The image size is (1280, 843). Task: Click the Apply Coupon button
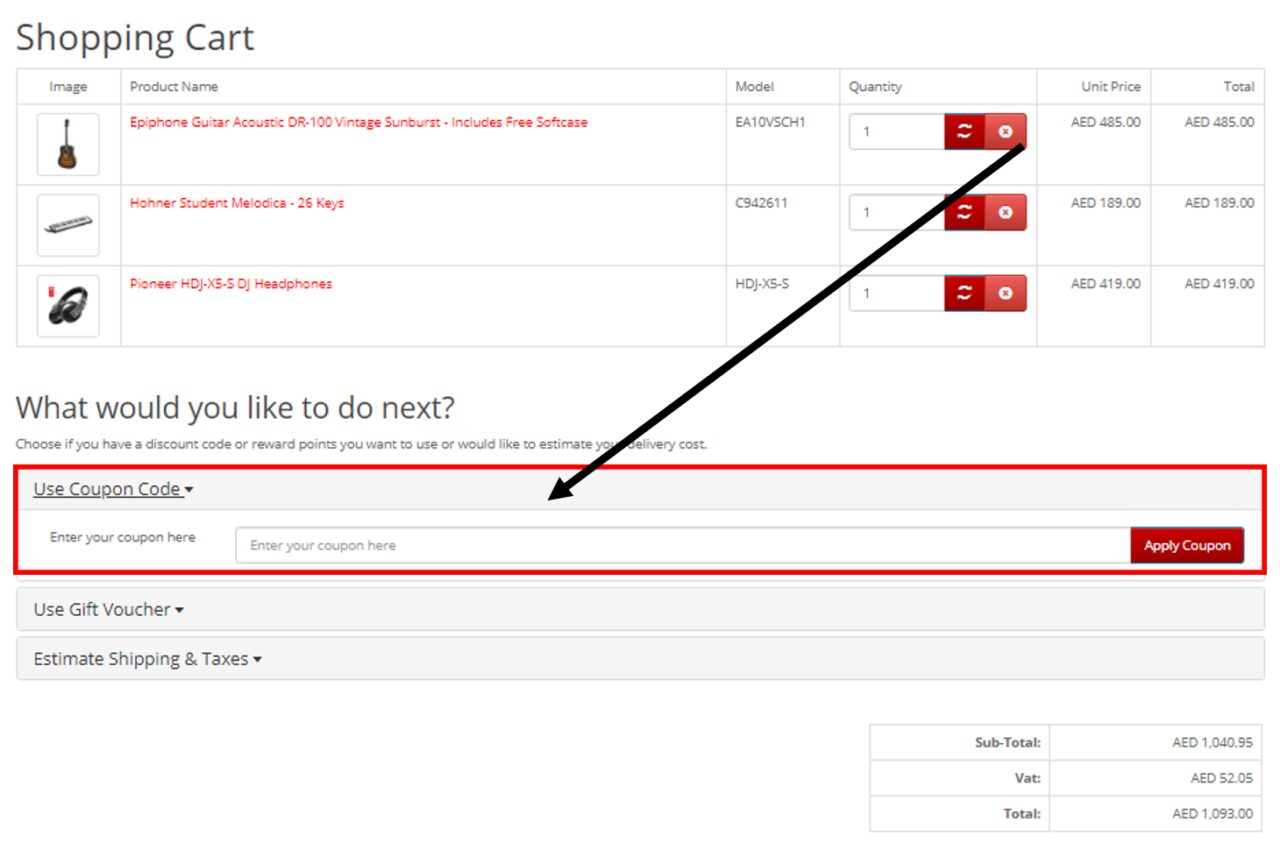pyautogui.click(x=1187, y=545)
